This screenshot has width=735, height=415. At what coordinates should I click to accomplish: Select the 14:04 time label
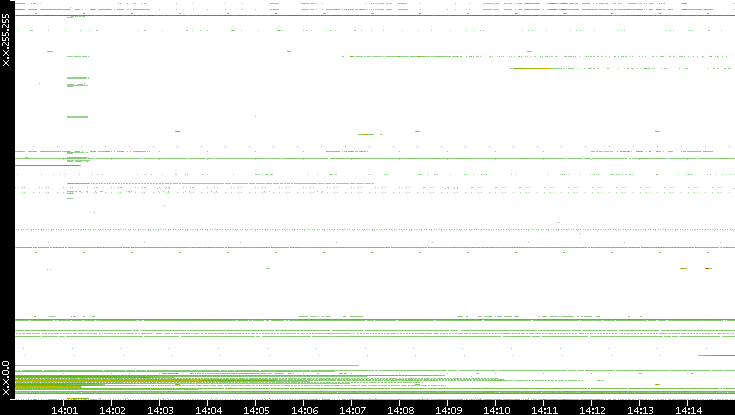pos(208,410)
